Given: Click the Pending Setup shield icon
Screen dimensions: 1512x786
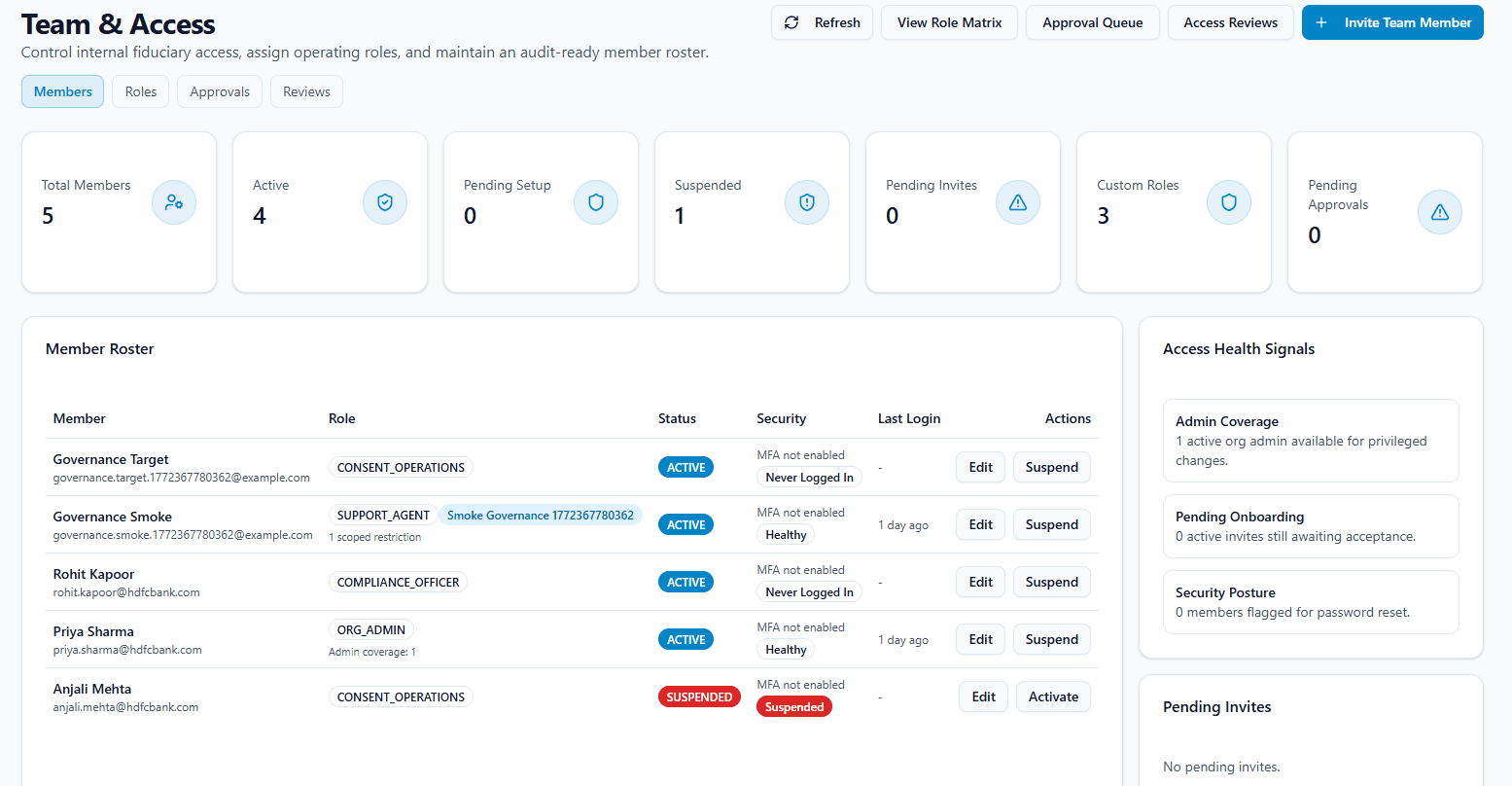Looking at the screenshot, I should [x=596, y=202].
